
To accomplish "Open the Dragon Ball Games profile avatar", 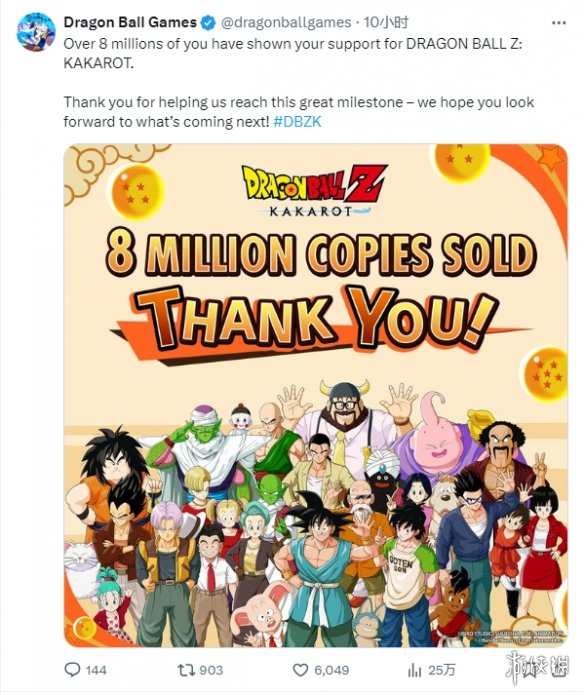I will (36, 32).
